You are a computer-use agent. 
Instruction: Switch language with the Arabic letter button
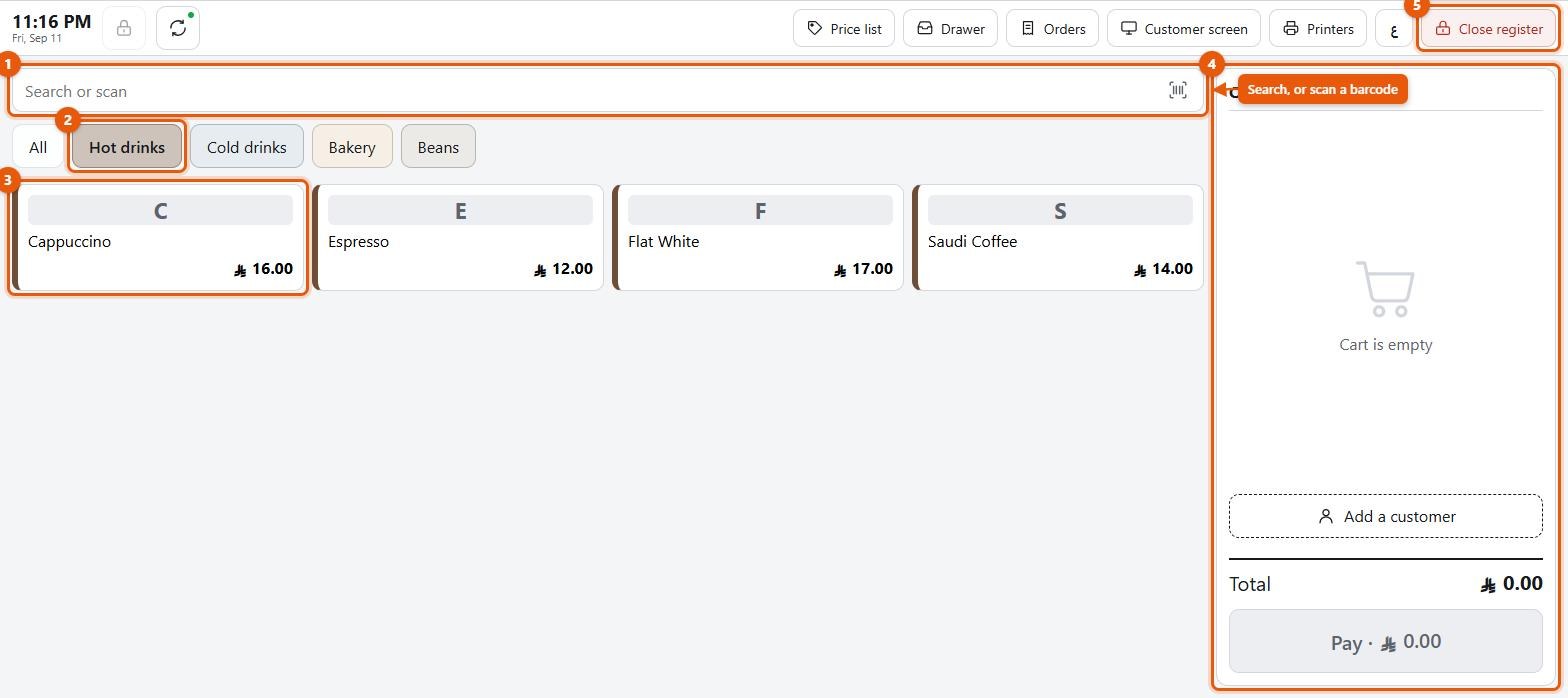pyautogui.click(x=1394, y=29)
